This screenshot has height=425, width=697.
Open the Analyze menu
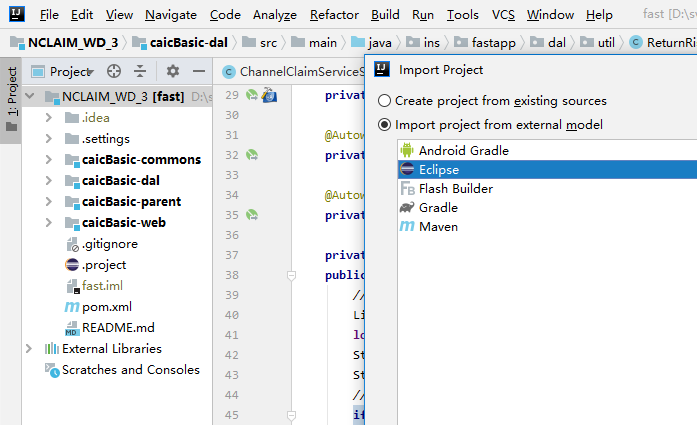(275, 15)
